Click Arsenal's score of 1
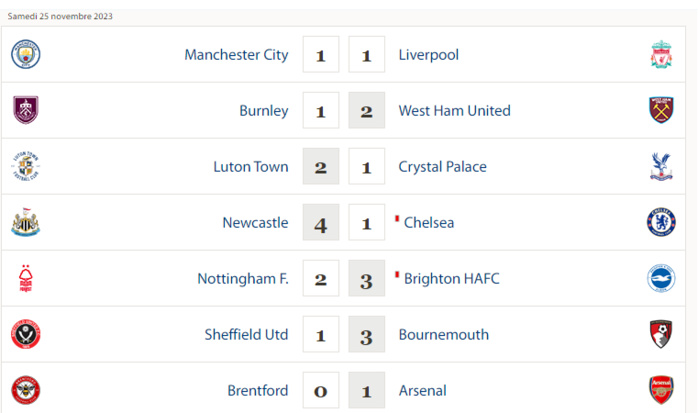This screenshot has width=698, height=413. click(366, 391)
